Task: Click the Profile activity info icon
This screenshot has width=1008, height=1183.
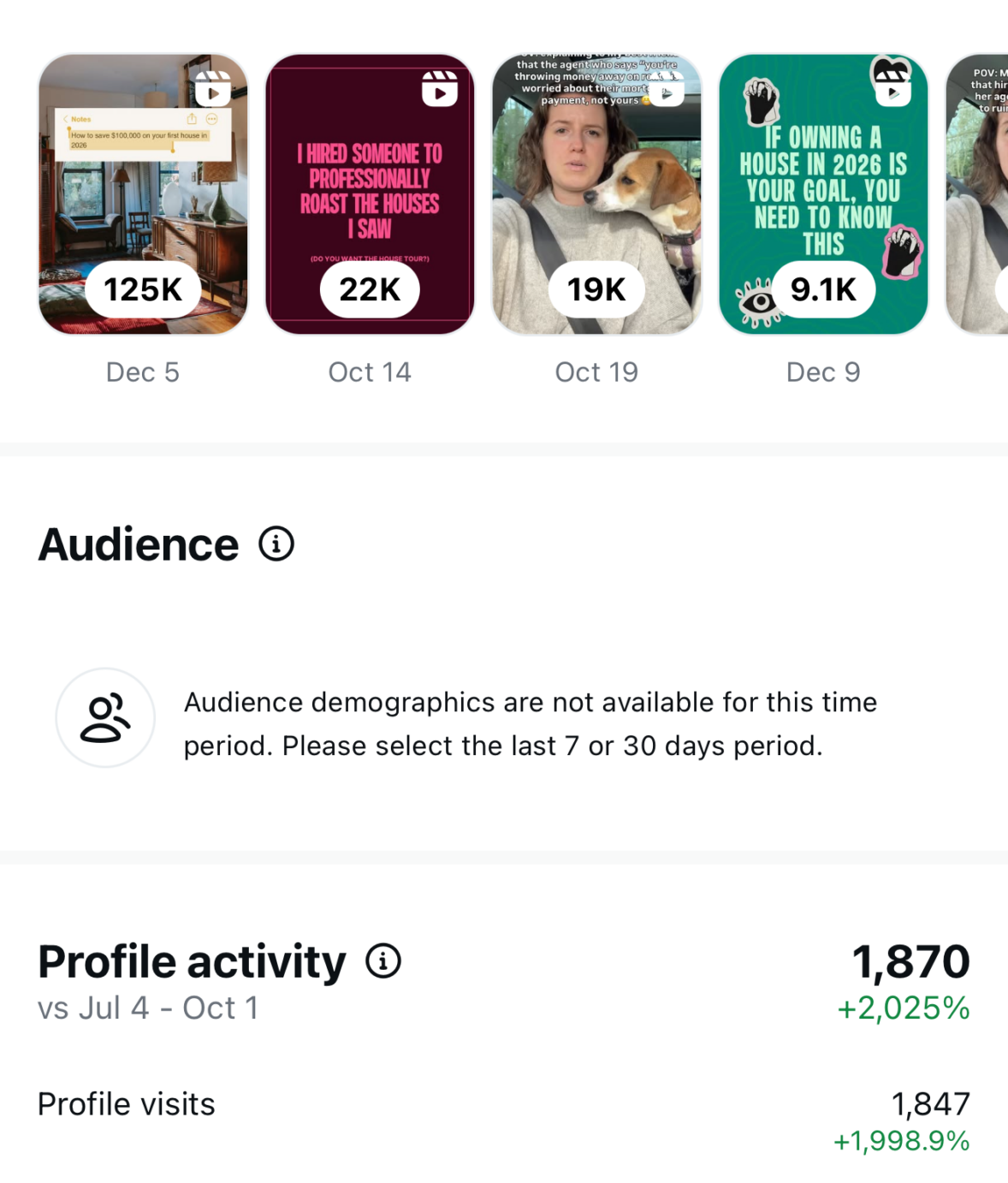Action: coord(383,961)
